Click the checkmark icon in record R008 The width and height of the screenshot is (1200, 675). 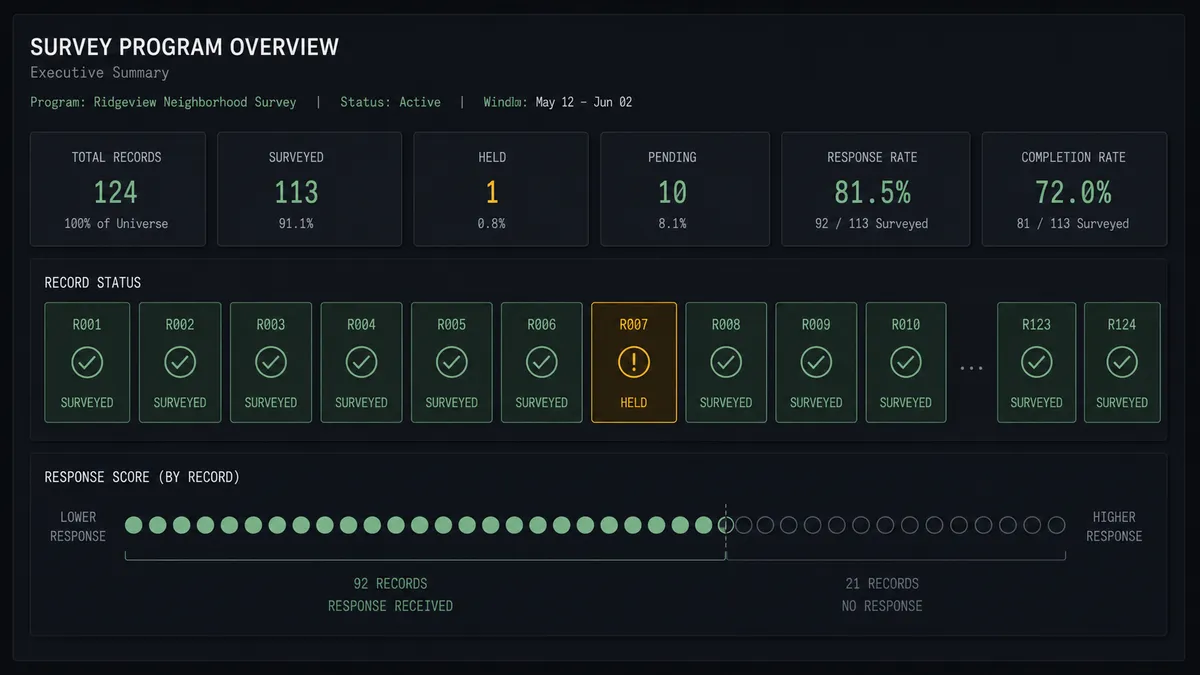pyautogui.click(x=726, y=363)
